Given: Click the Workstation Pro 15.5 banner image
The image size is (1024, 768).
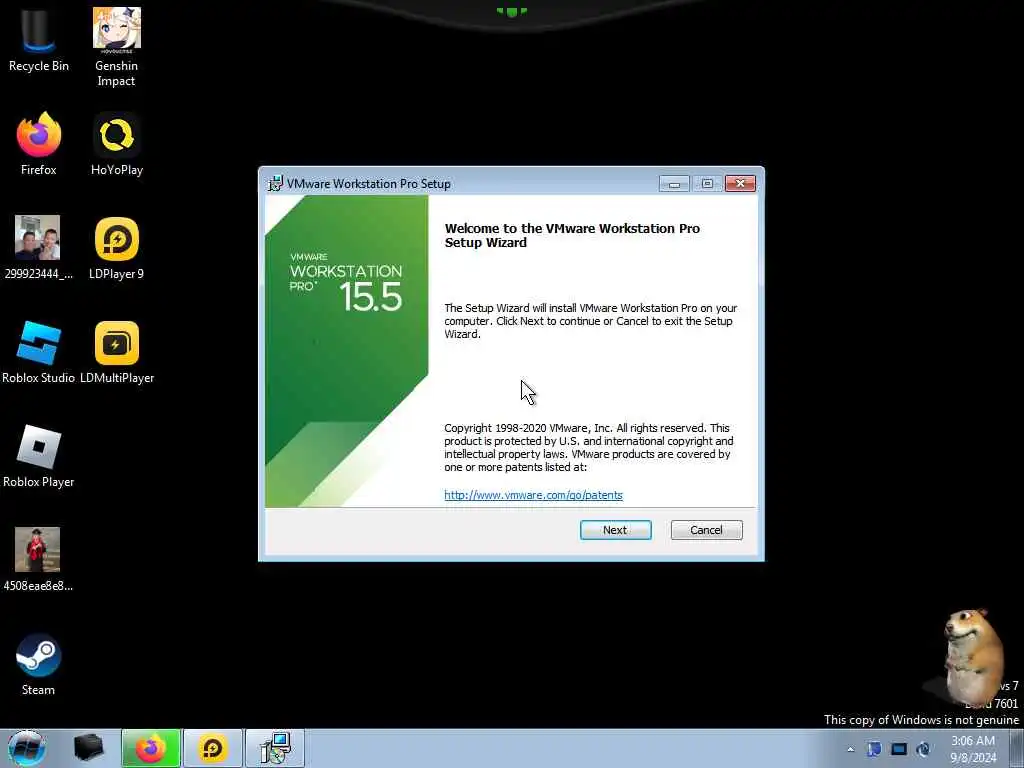Looking at the screenshot, I should pos(346,351).
